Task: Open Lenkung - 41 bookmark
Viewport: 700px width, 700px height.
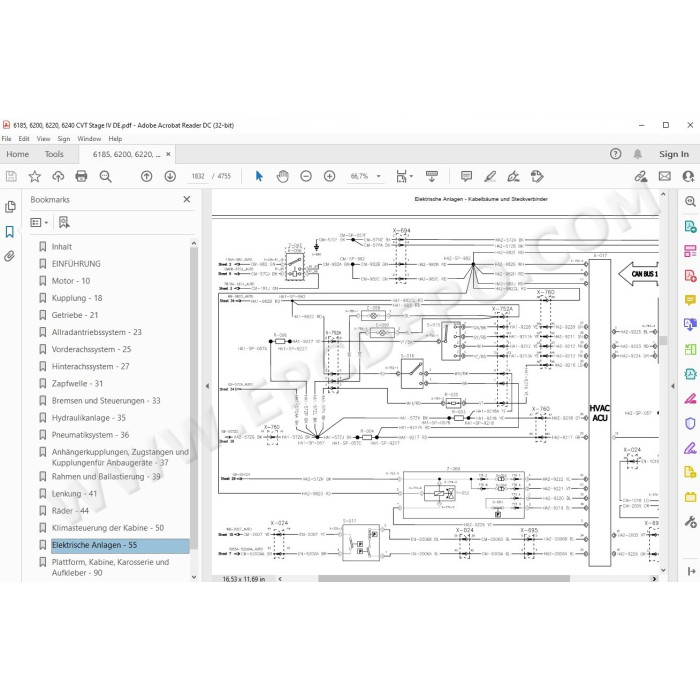Action: point(74,494)
